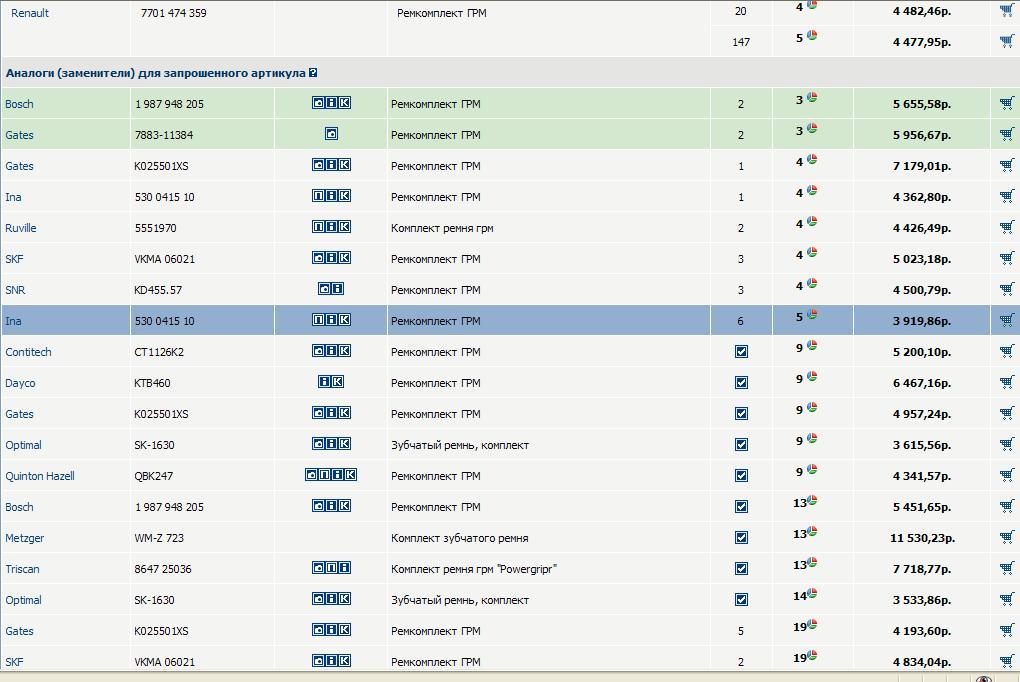This screenshot has height=682, width=1020.
Task: Toggle checkbox for Bosch at 5 451,65р.
Action: (741, 506)
